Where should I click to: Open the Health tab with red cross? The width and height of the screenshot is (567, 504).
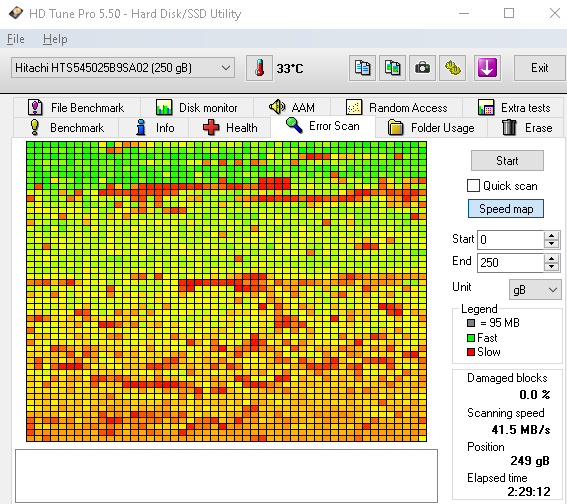(x=230, y=128)
